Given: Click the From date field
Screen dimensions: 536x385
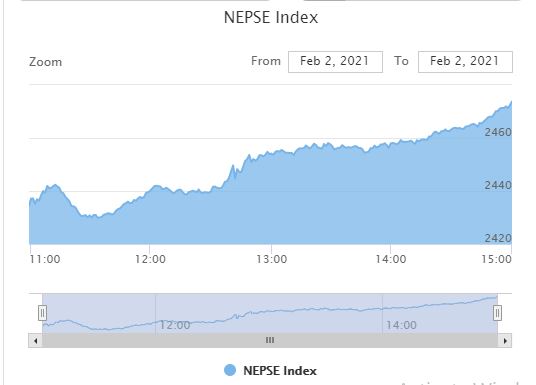Looking at the screenshot, I should (335, 62).
